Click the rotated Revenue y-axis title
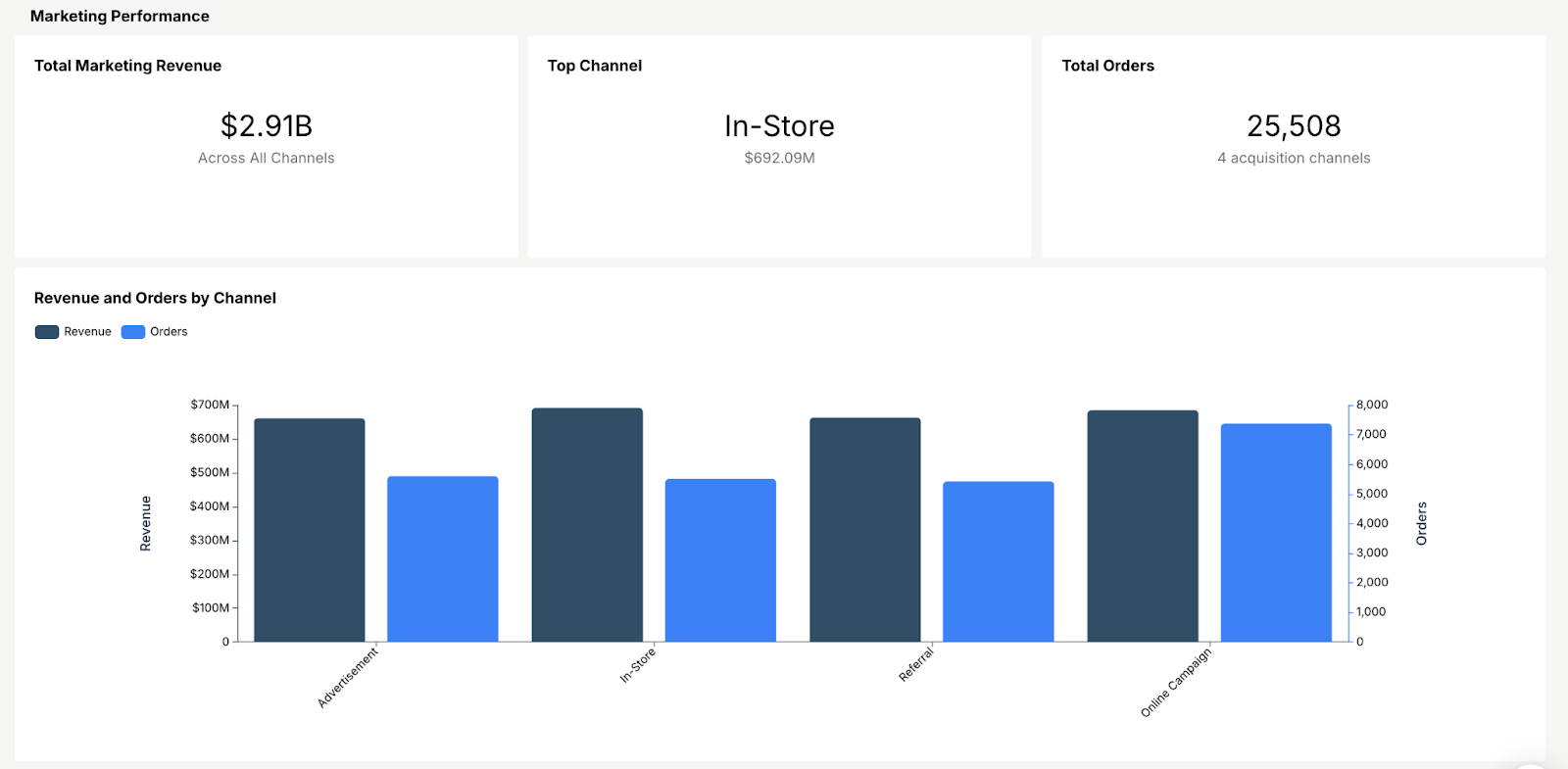Viewport: 1568px width, 769px height. point(146,523)
